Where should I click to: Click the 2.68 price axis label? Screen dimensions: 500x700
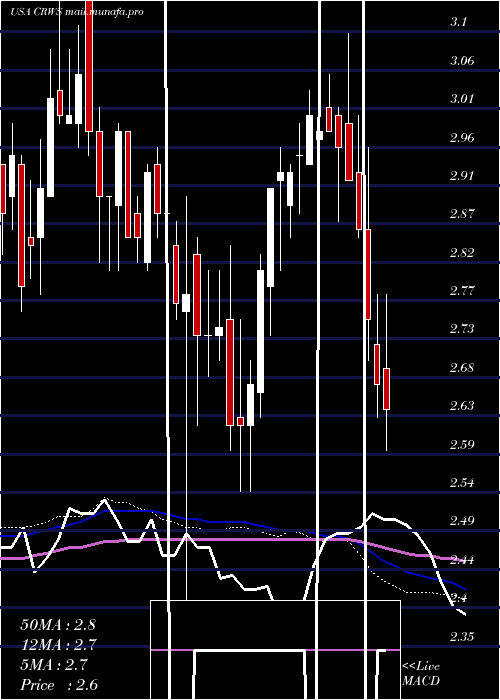click(x=462, y=368)
